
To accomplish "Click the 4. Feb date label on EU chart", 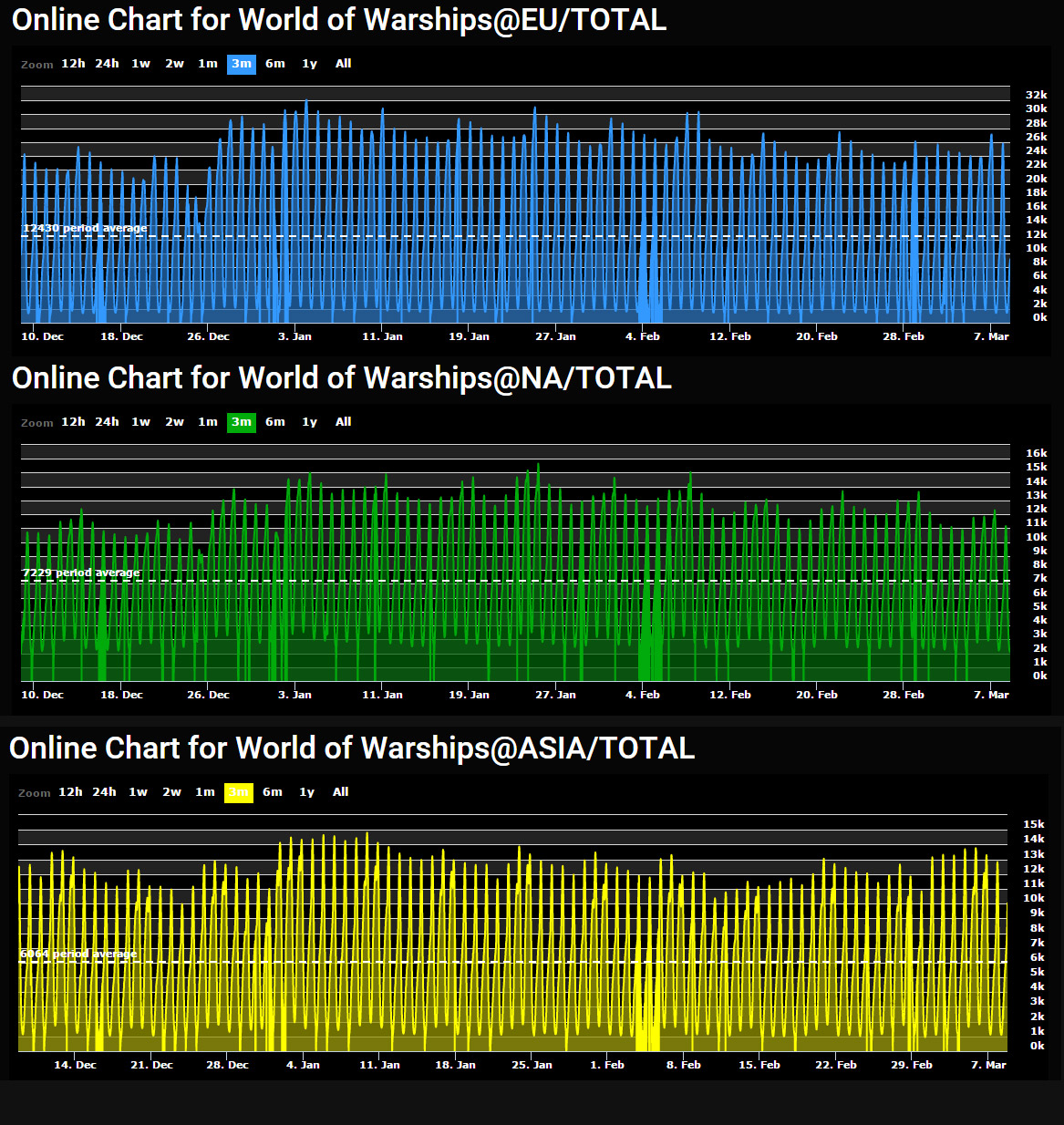I will pyautogui.click(x=642, y=336).
